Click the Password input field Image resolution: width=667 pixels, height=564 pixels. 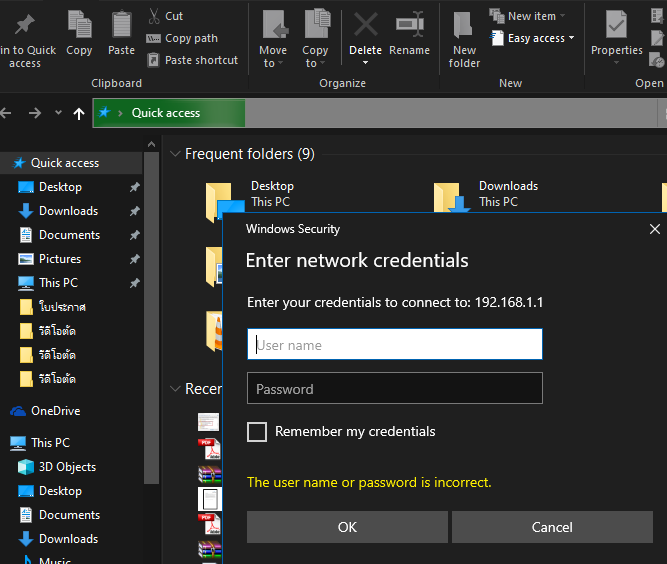[394, 389]
